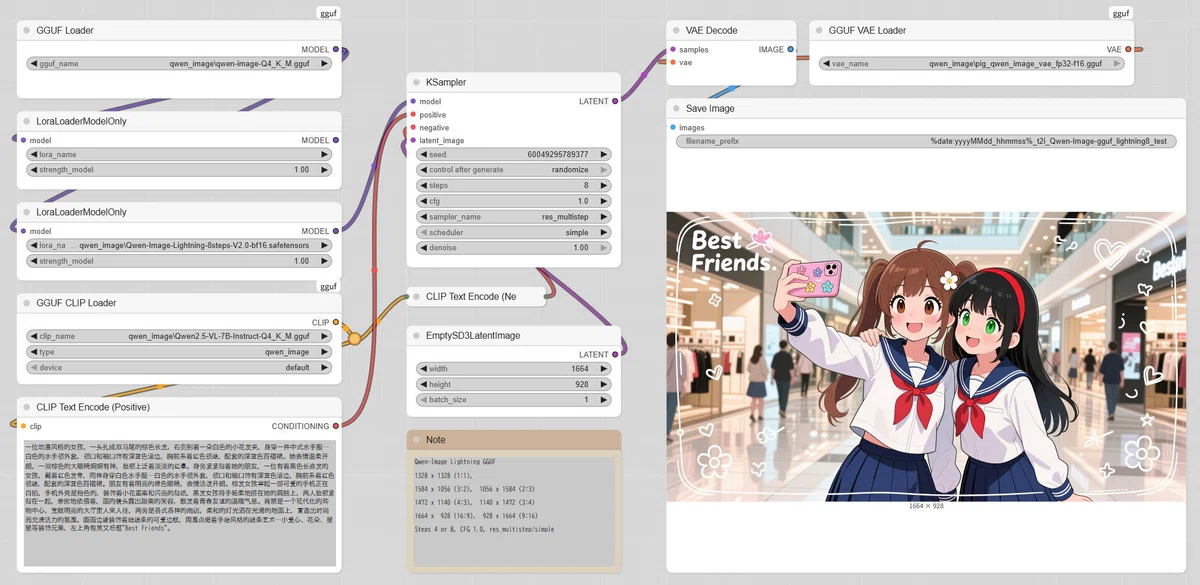The width and height of the screenshot is (1200, 585).
Task: Decrease the seed with its left arrow
Action: (422, 155)
